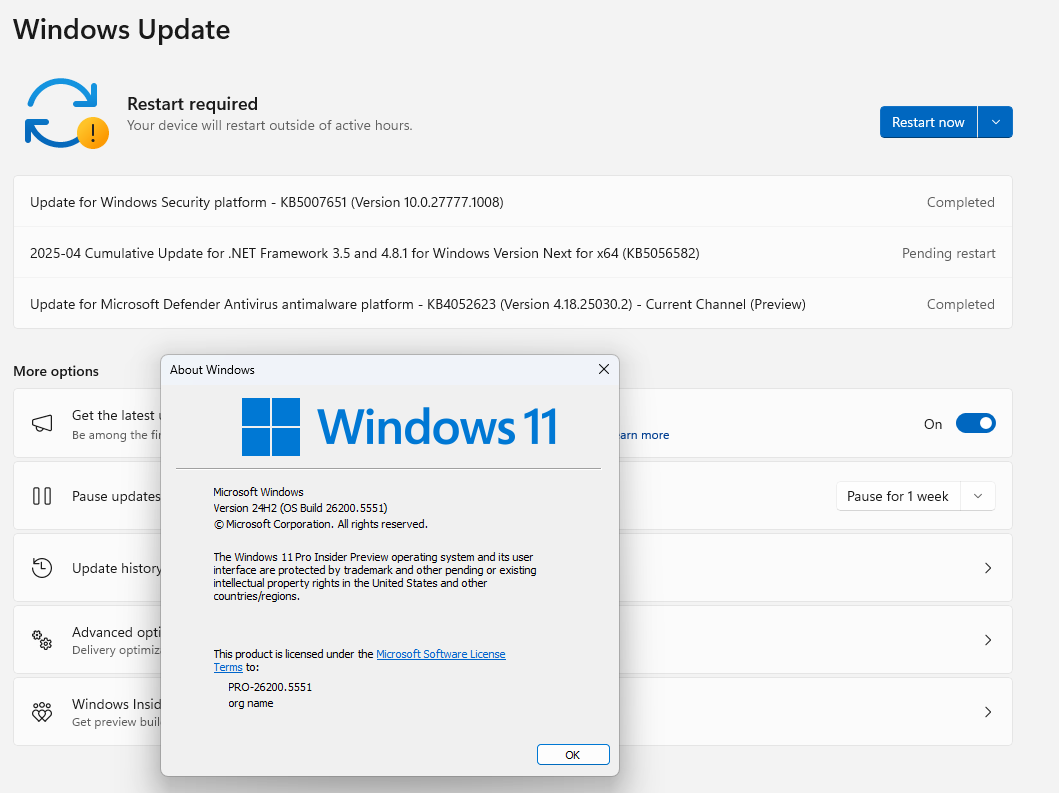Open the dropdown arrow beside Restart now
Screen dimensions: 1059x793
[x=996, y=122]
